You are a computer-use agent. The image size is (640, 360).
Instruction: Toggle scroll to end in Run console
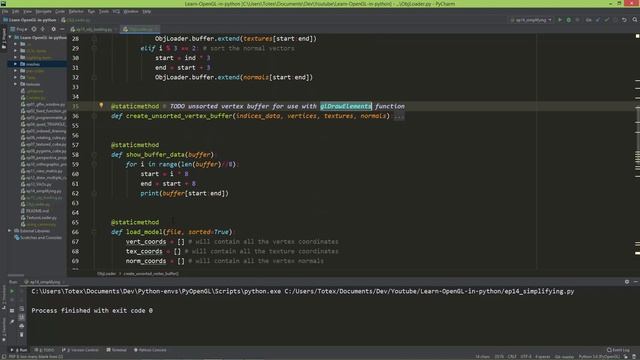click(21, 317)
